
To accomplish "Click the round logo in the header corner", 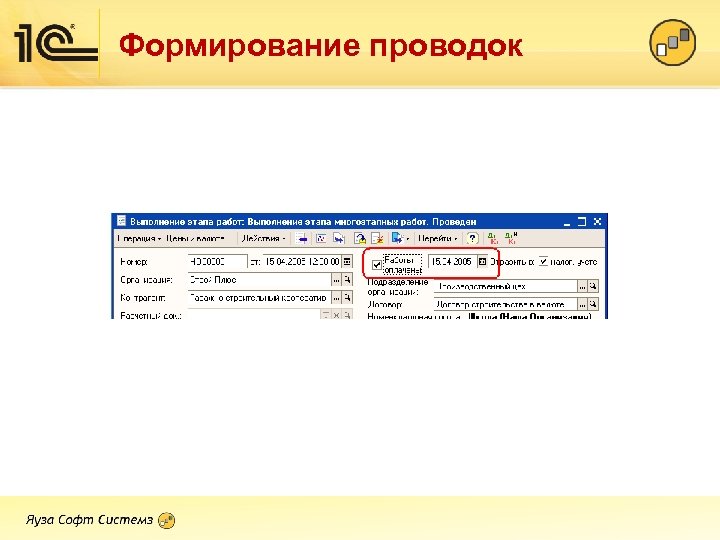I will click(673, 42).
